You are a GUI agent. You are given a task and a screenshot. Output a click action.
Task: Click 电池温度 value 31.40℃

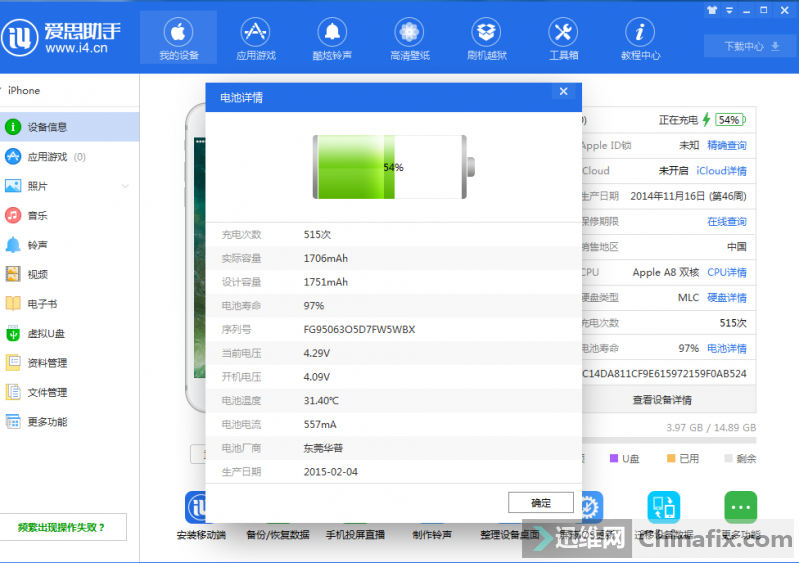pos(321,401)
